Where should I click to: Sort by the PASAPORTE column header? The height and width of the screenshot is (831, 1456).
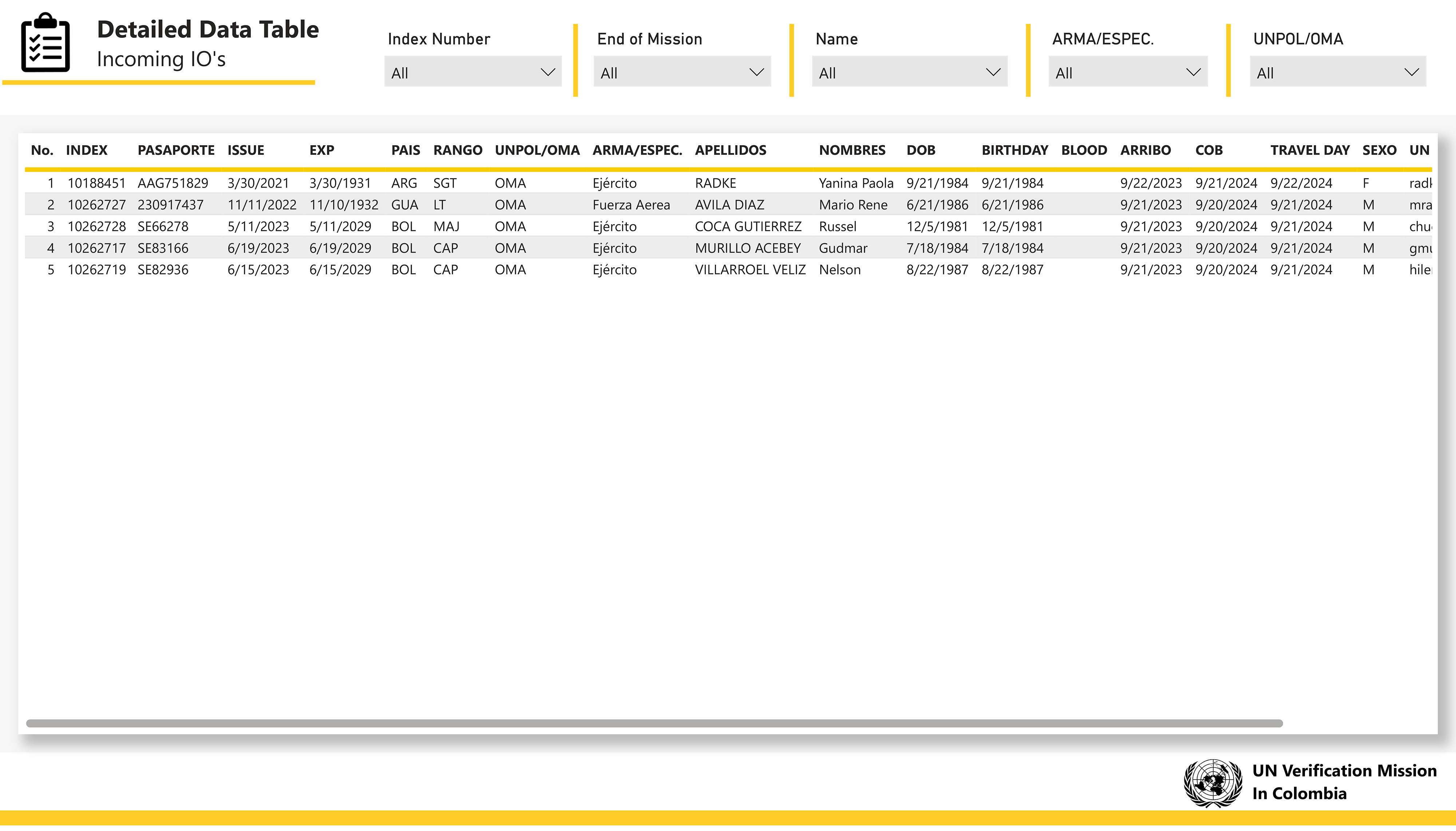click(x=176, y=150)
